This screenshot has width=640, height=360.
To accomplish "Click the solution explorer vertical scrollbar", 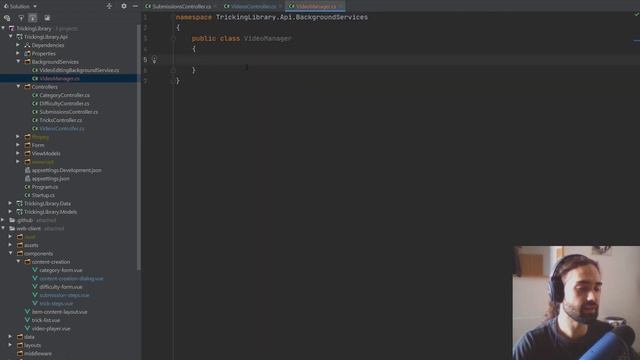I will 139,147.
